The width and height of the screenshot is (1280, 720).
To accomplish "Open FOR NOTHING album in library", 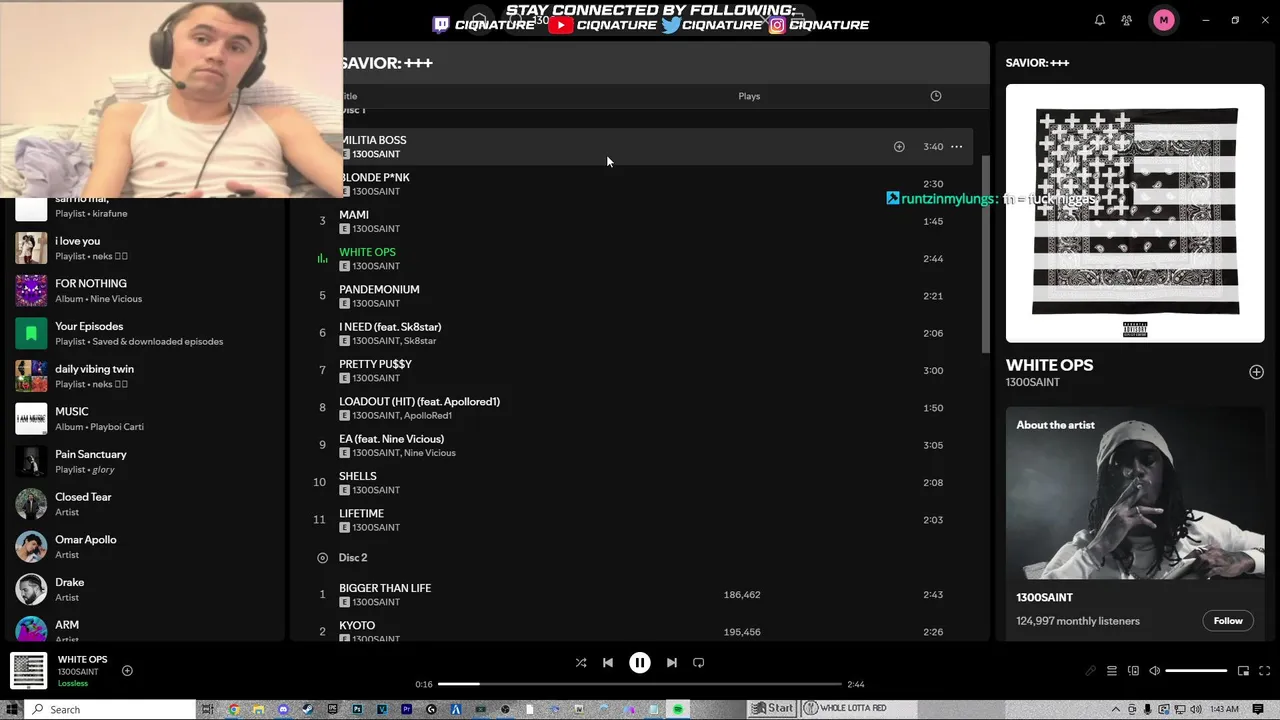I will (x=145, y=290).
